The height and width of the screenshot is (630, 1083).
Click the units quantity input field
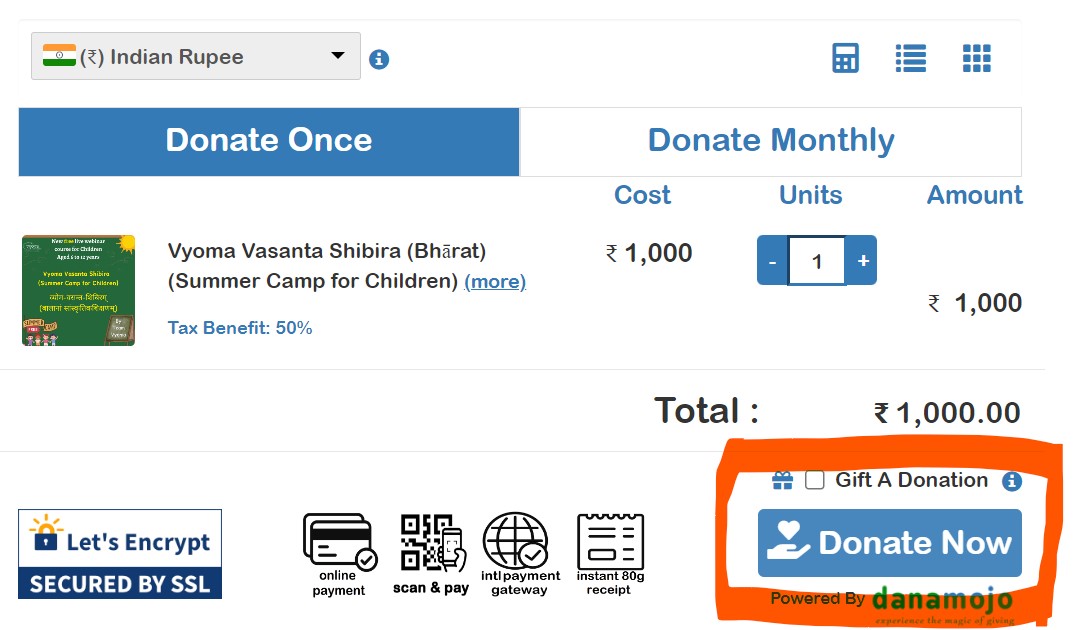(x=817, y=261)
